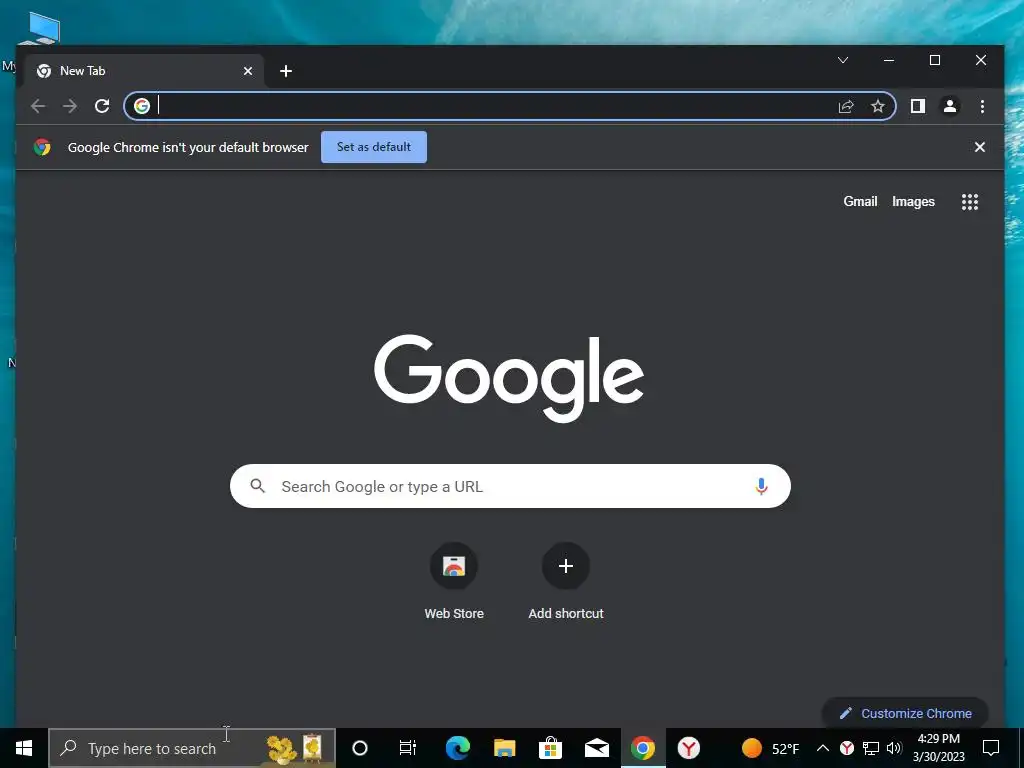The height and width of the screenshot is (768, 1024).
Task: Click the back navigation arrow
Action: [38, 106]
